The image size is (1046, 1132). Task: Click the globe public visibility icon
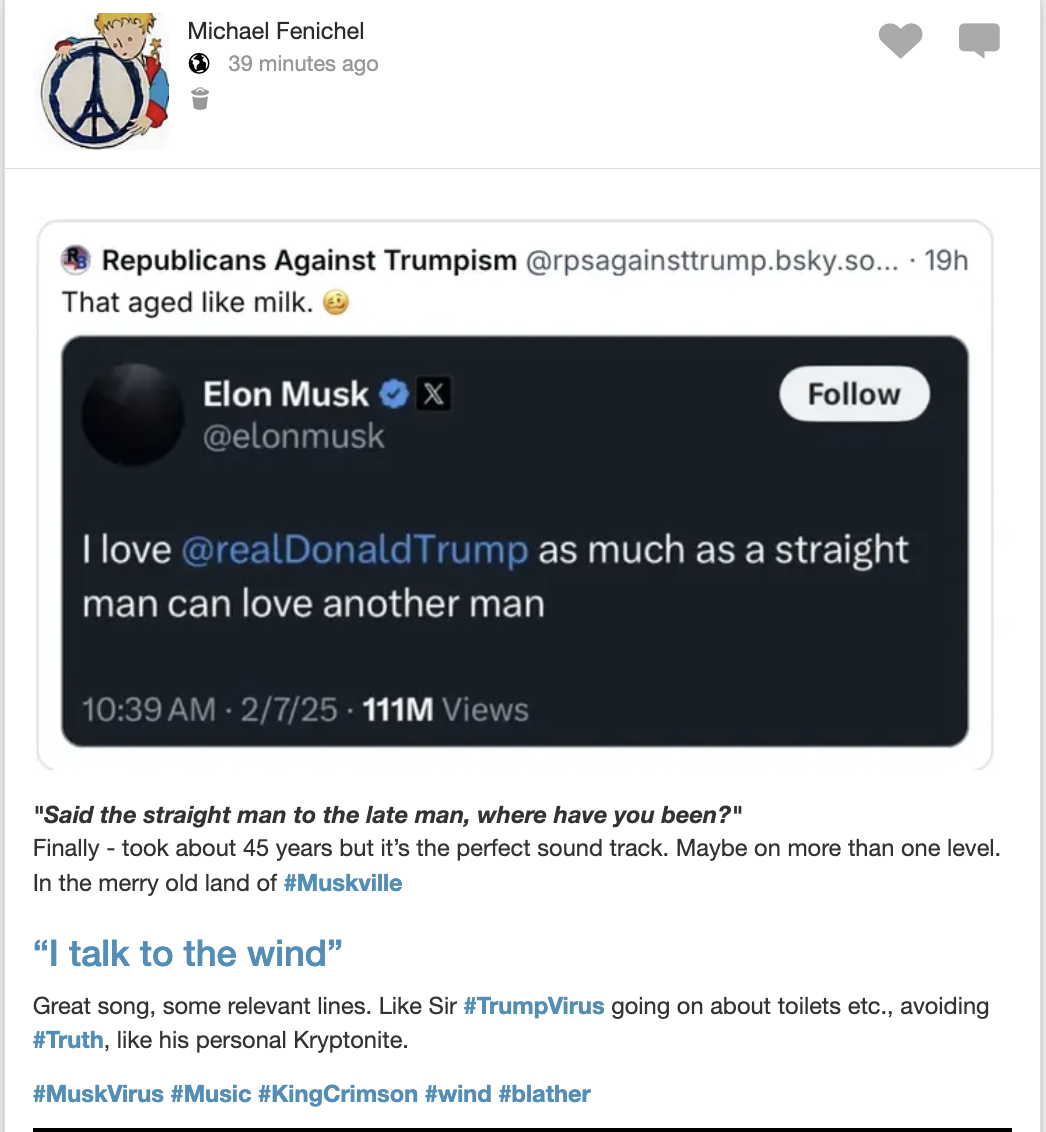200,64
